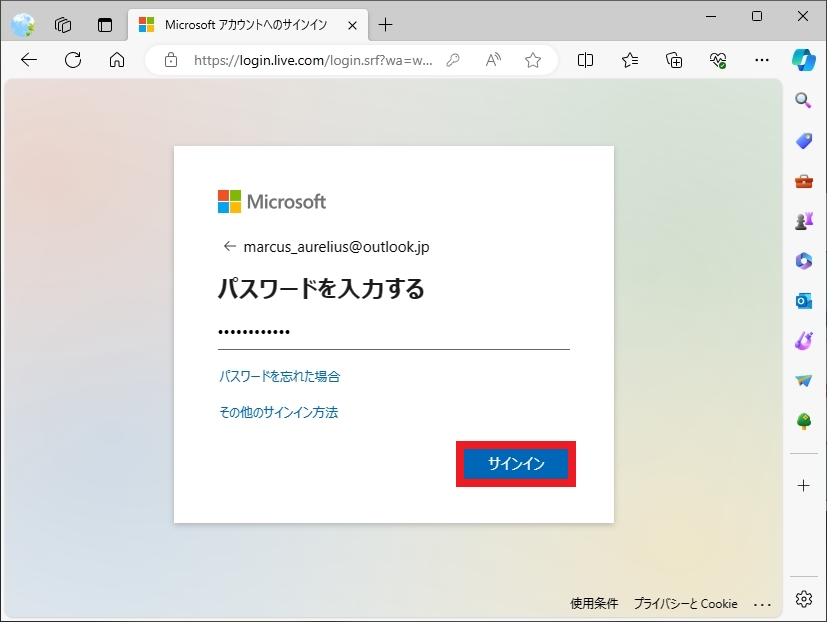829x626 pixels.
Task: Open the Tools briefcase icon in the sidebar
Action: pyautogui.click(x=803, y=181)
